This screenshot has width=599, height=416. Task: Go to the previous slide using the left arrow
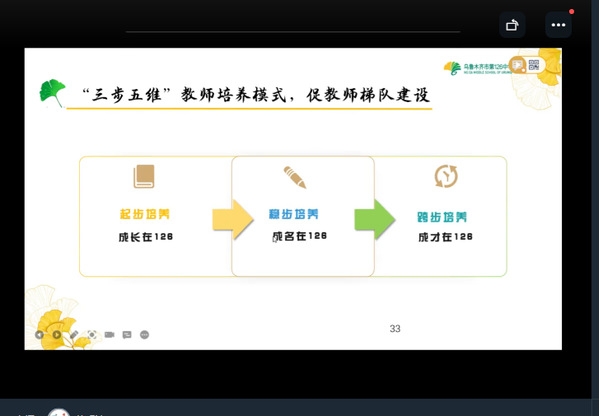(x=39, y=335)
